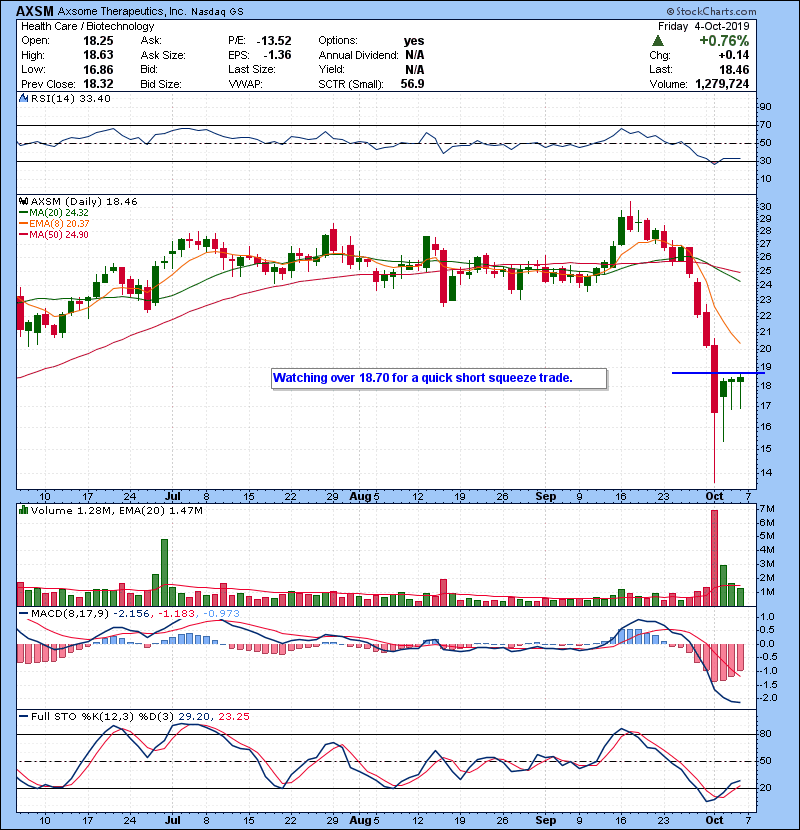This screenshot has width=800, height=830.
Task: Click the -2.0 label on MACD scale
Action: pyautogui.click(x=767, y=698)
